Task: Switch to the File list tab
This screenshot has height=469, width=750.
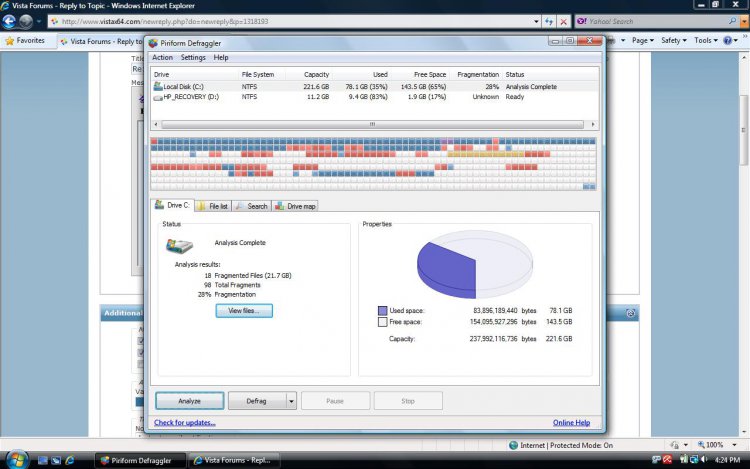Action: (x=213, y=206)
